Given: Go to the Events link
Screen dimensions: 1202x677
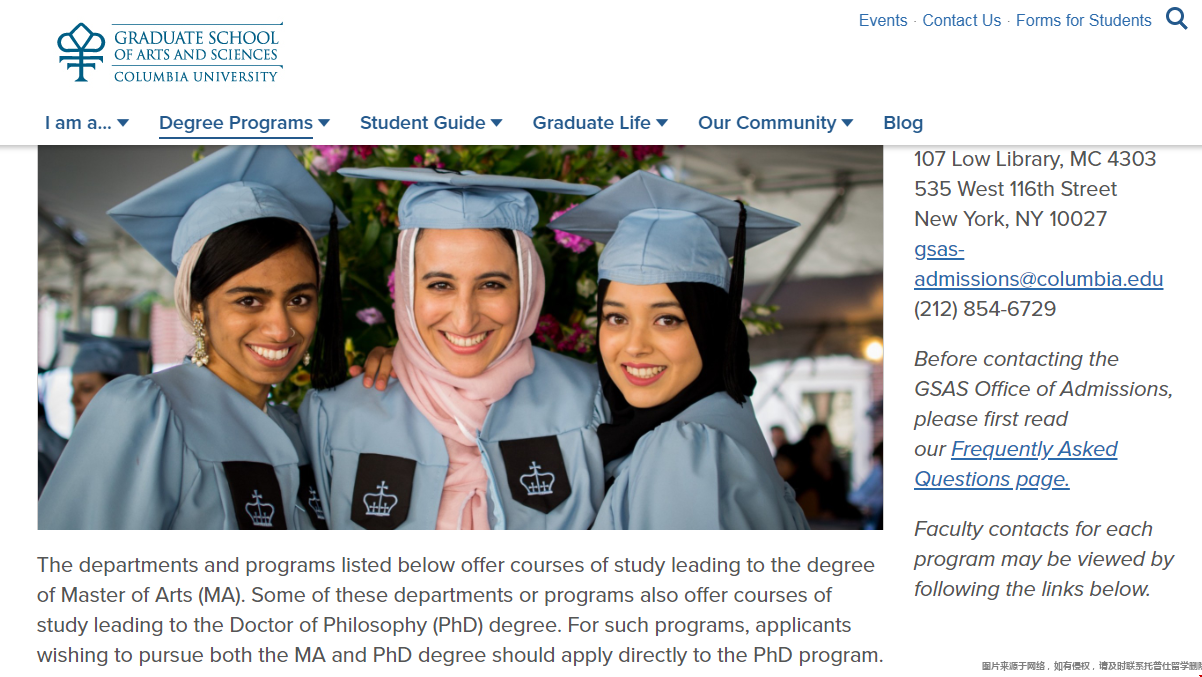Looking at the screenshot, I should (883, 20).
